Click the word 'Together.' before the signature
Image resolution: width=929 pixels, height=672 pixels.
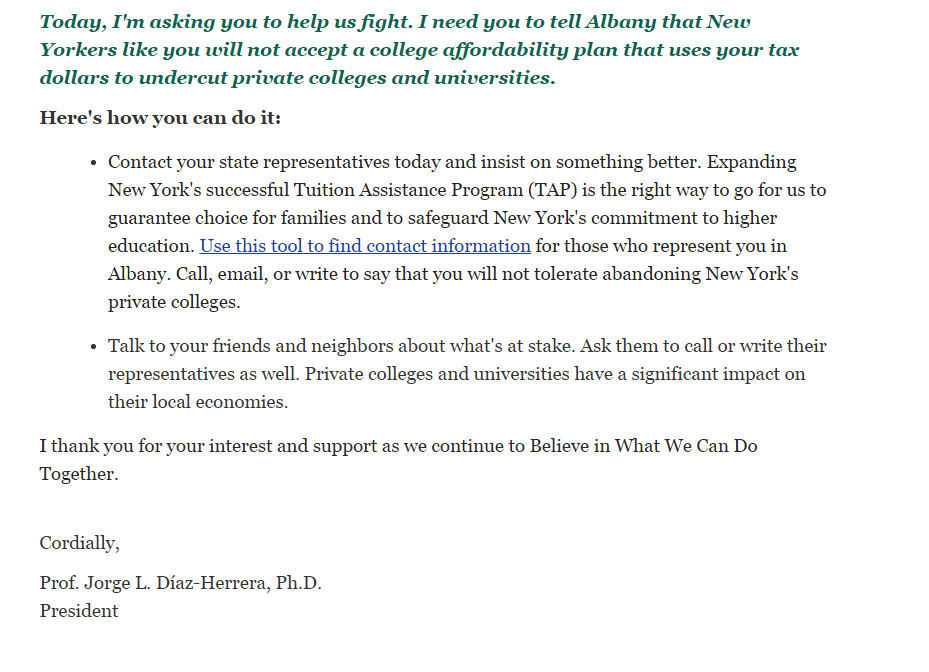pyautogui.click(x=79, y=474)
